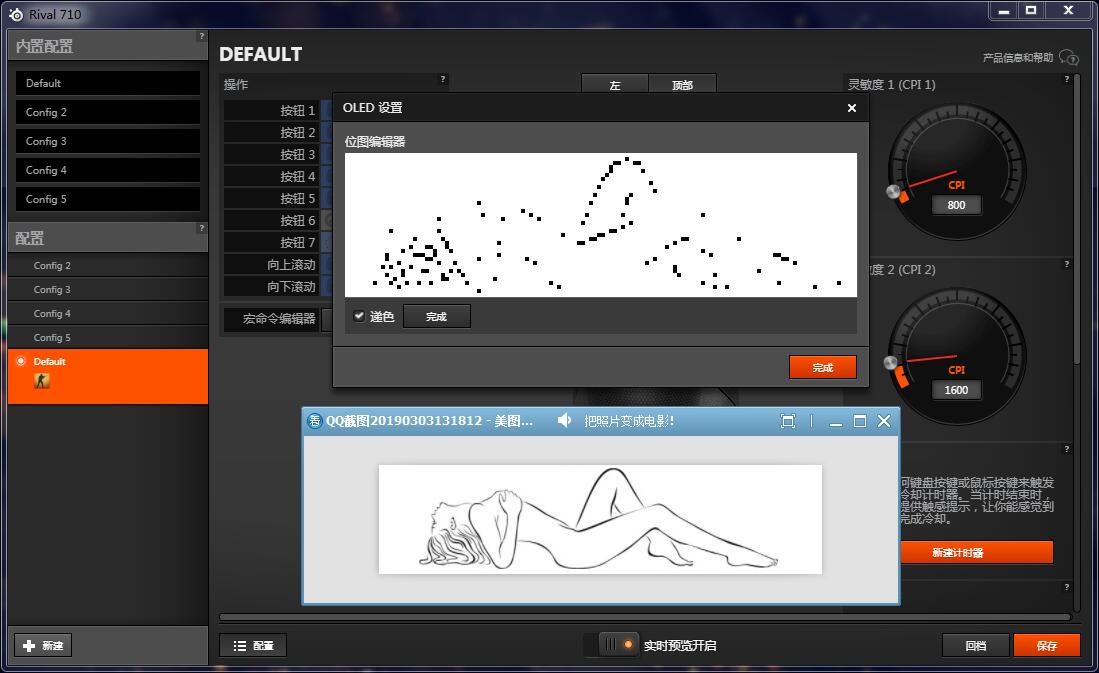Select Config 3 in the onboard configuration list
The width and height of the screenshot is (1099, 673).
tap(107, 141)
